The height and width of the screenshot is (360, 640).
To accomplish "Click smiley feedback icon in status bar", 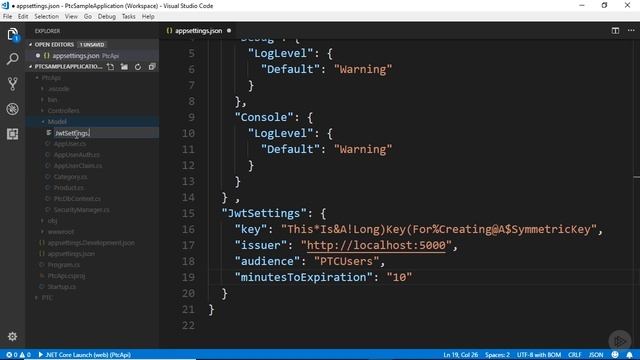I will [615, 355].
